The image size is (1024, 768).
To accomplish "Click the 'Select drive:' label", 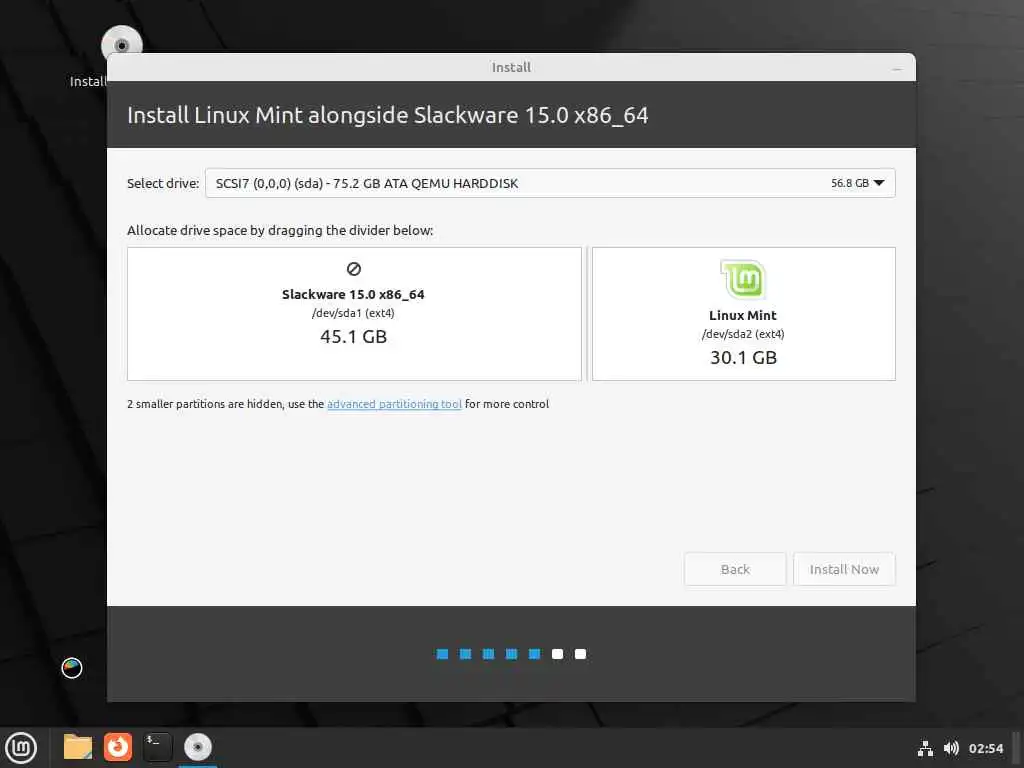I will pos(163,184).
